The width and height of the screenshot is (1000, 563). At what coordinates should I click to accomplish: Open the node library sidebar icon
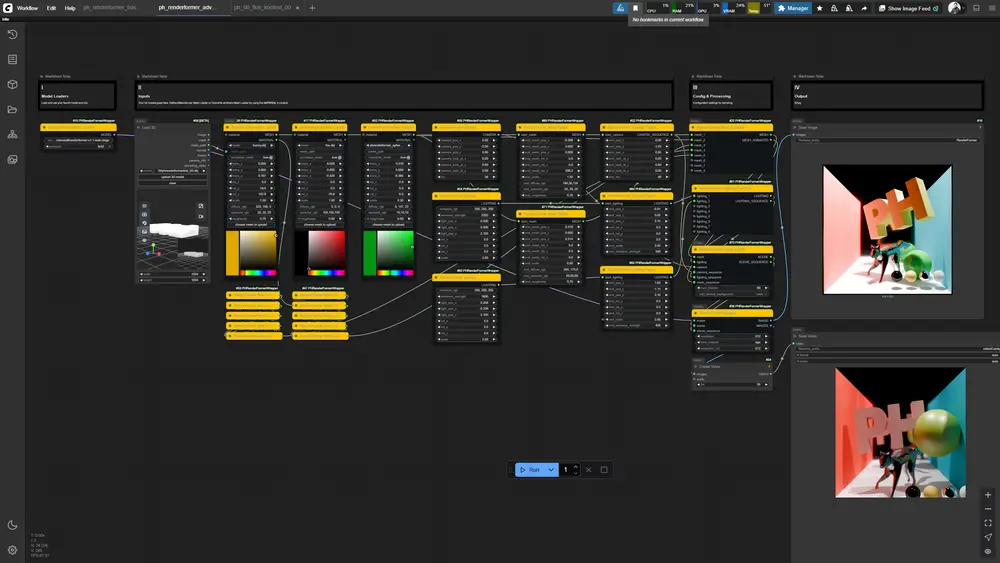tap(12, 59)
